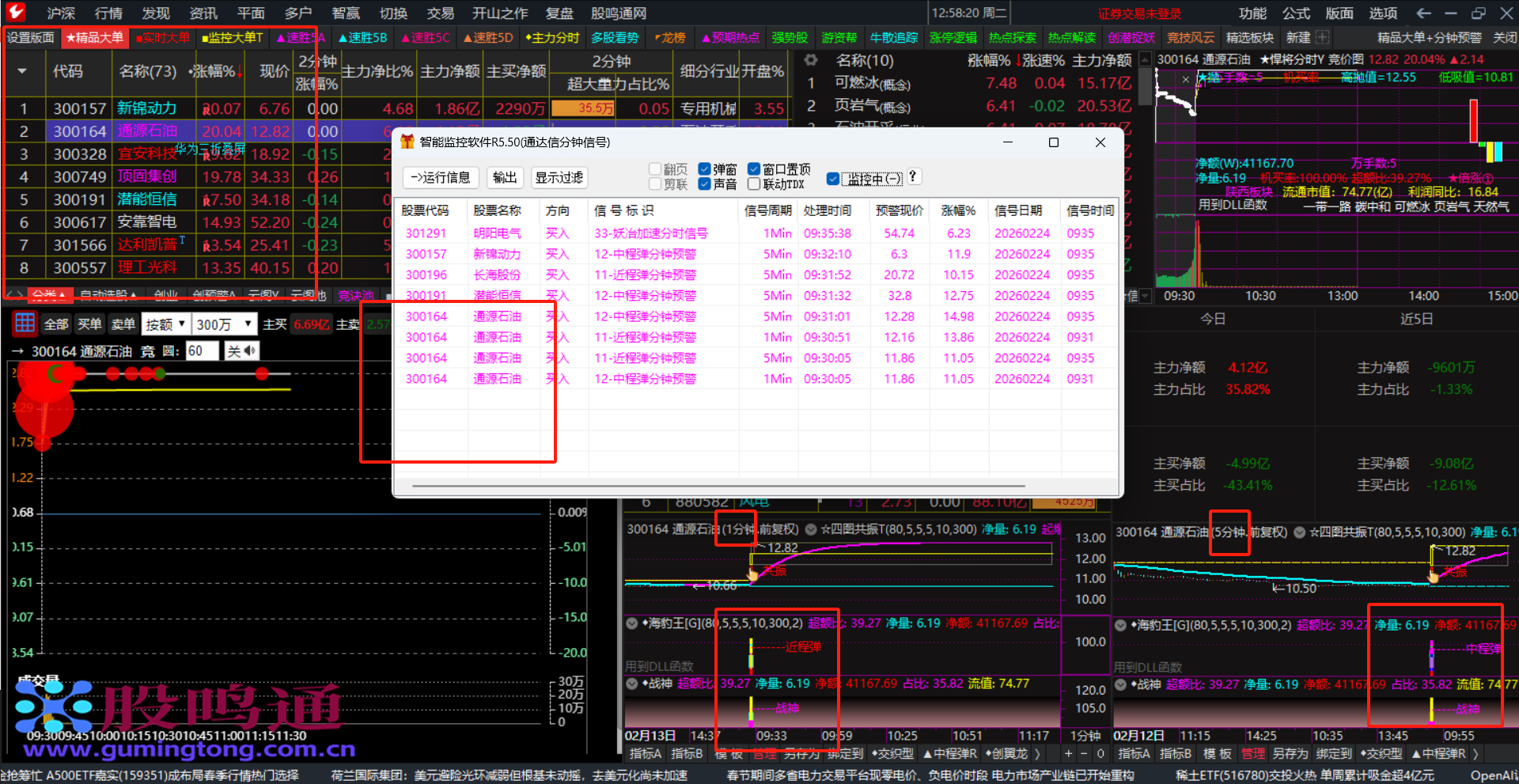
Task: Open the 按额 dropdown
Action: (x=165, y=324)
